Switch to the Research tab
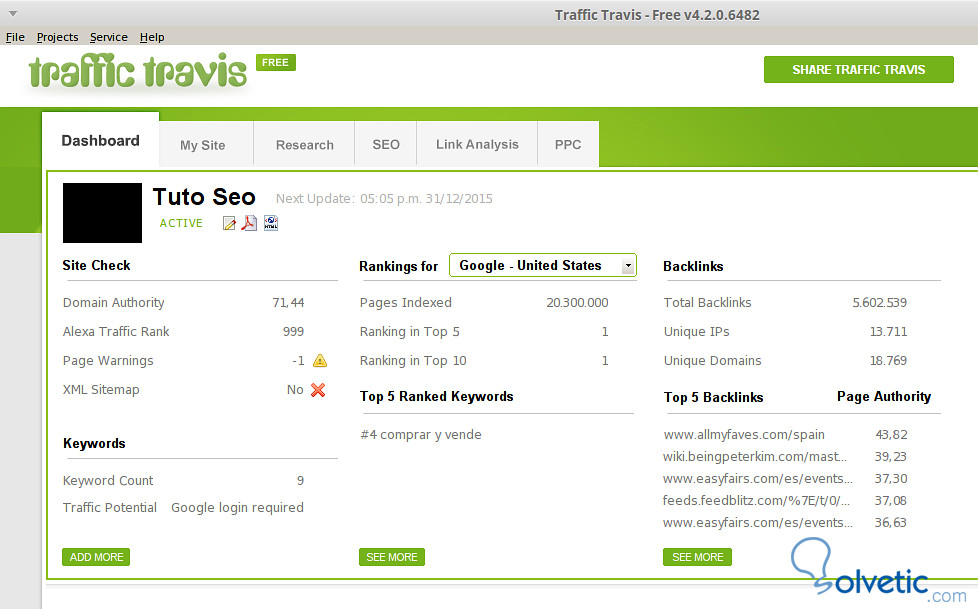The image size is (978, 609). pyautogui.click(x=304, y=145)
